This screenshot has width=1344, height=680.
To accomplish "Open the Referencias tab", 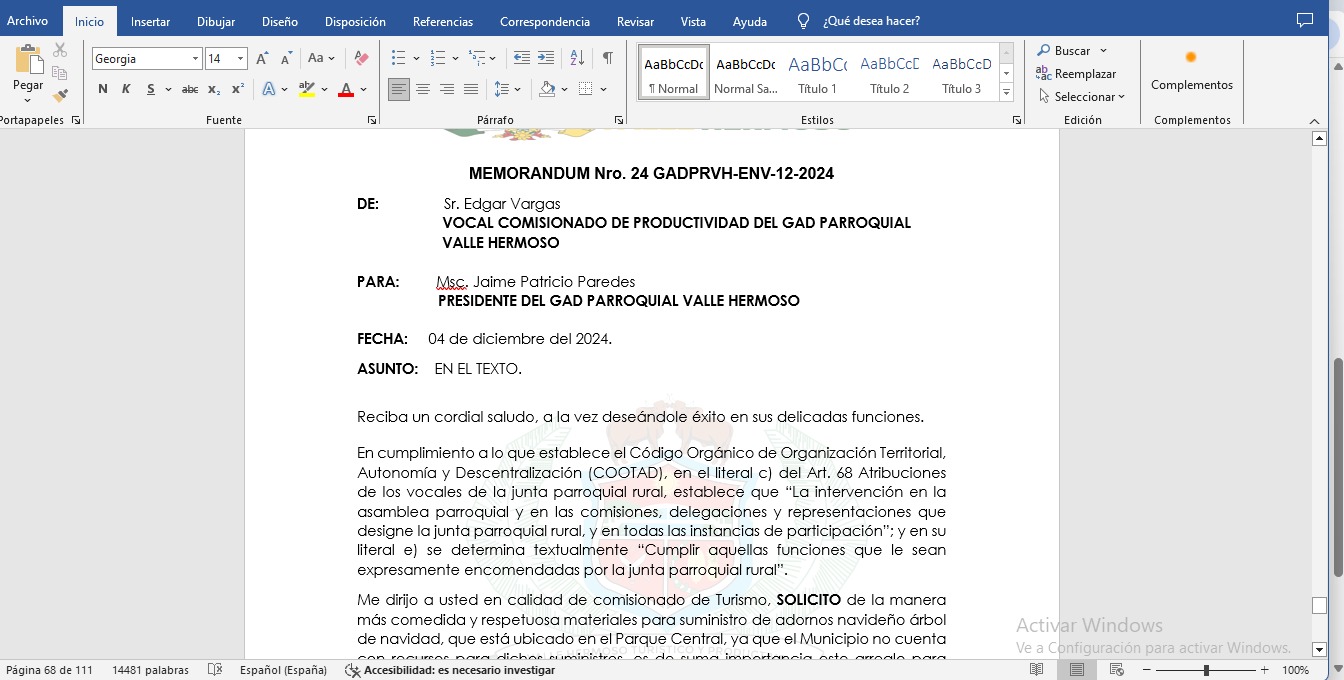I will [443, 21].
